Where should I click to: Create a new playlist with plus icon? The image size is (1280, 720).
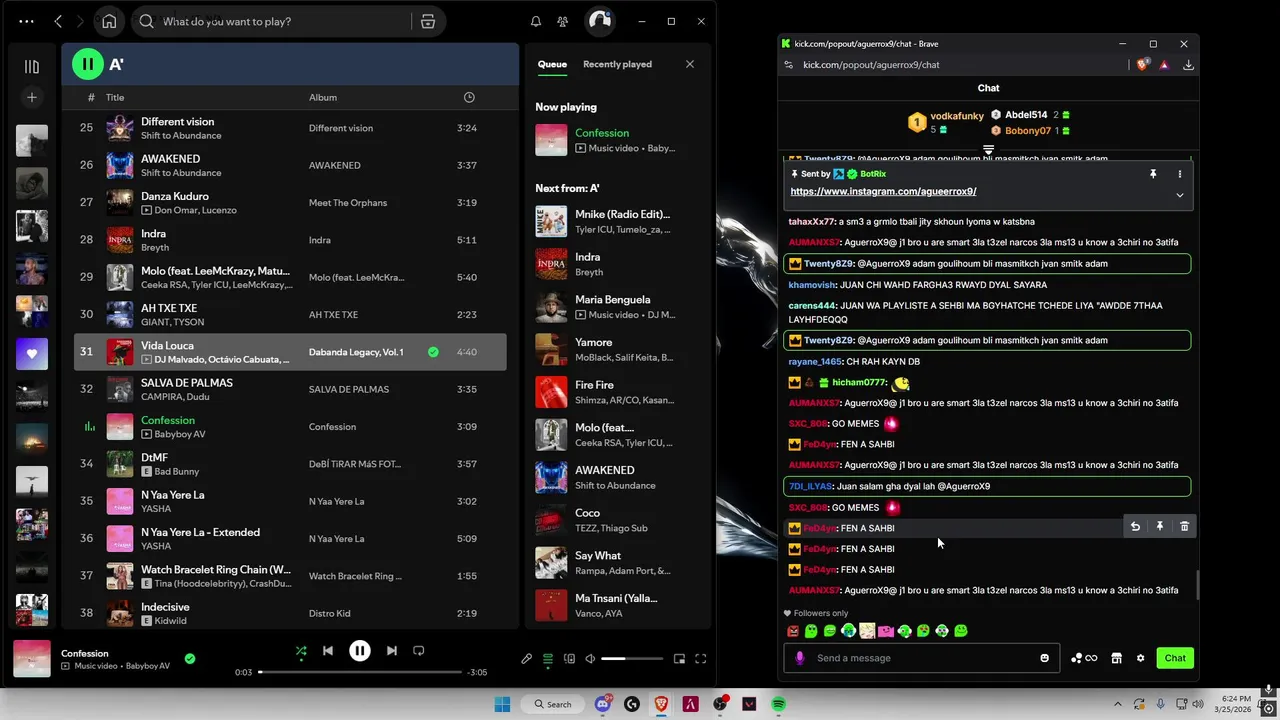(x=32, y=97)
